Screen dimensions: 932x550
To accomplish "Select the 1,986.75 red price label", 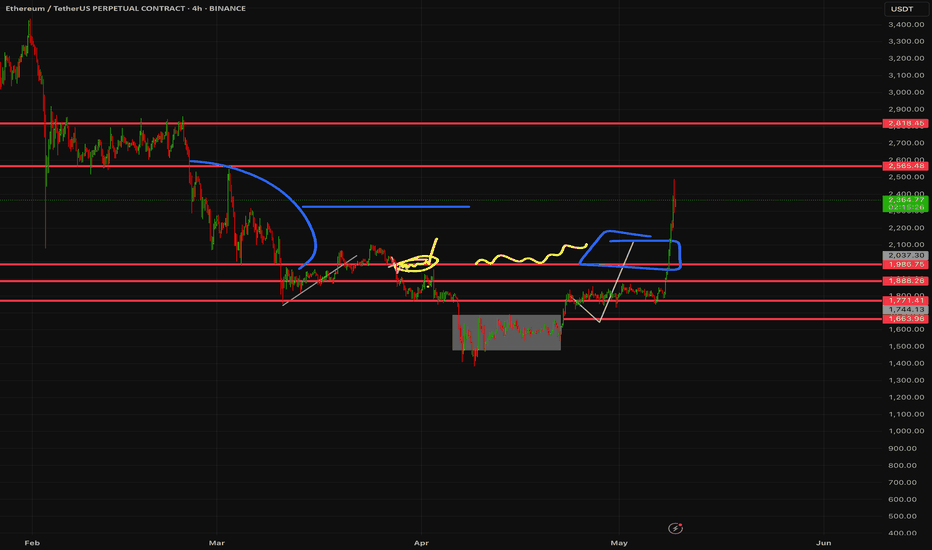I will [906, 264].
